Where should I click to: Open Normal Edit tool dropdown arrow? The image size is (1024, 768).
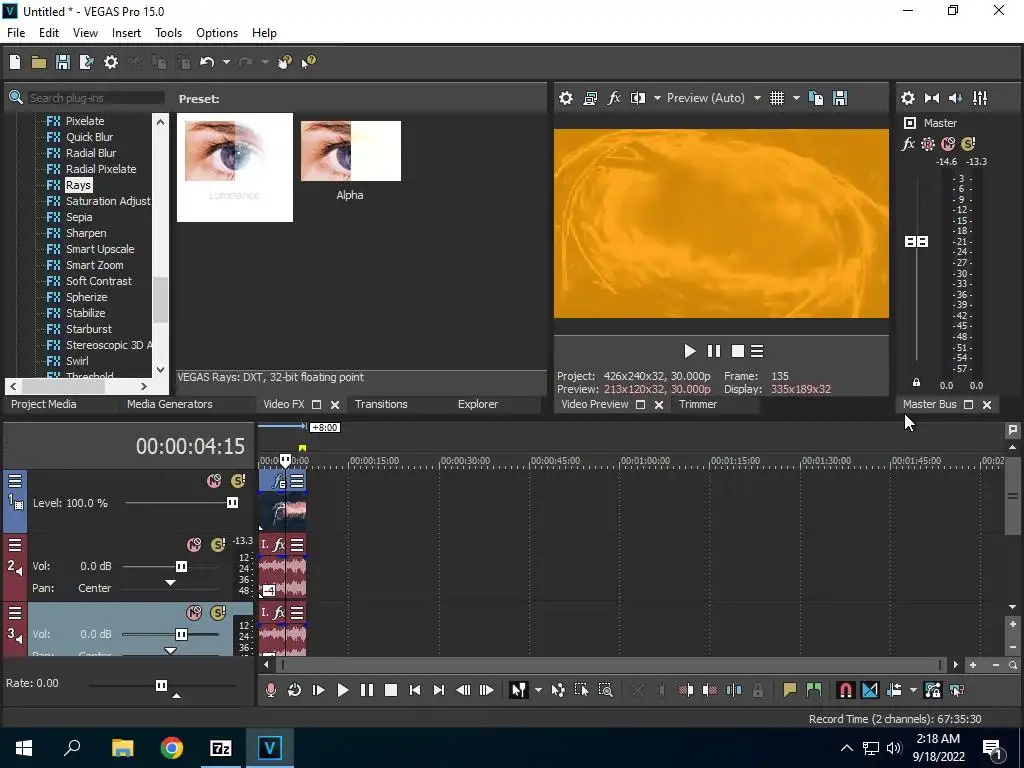(x=538, y=690)
